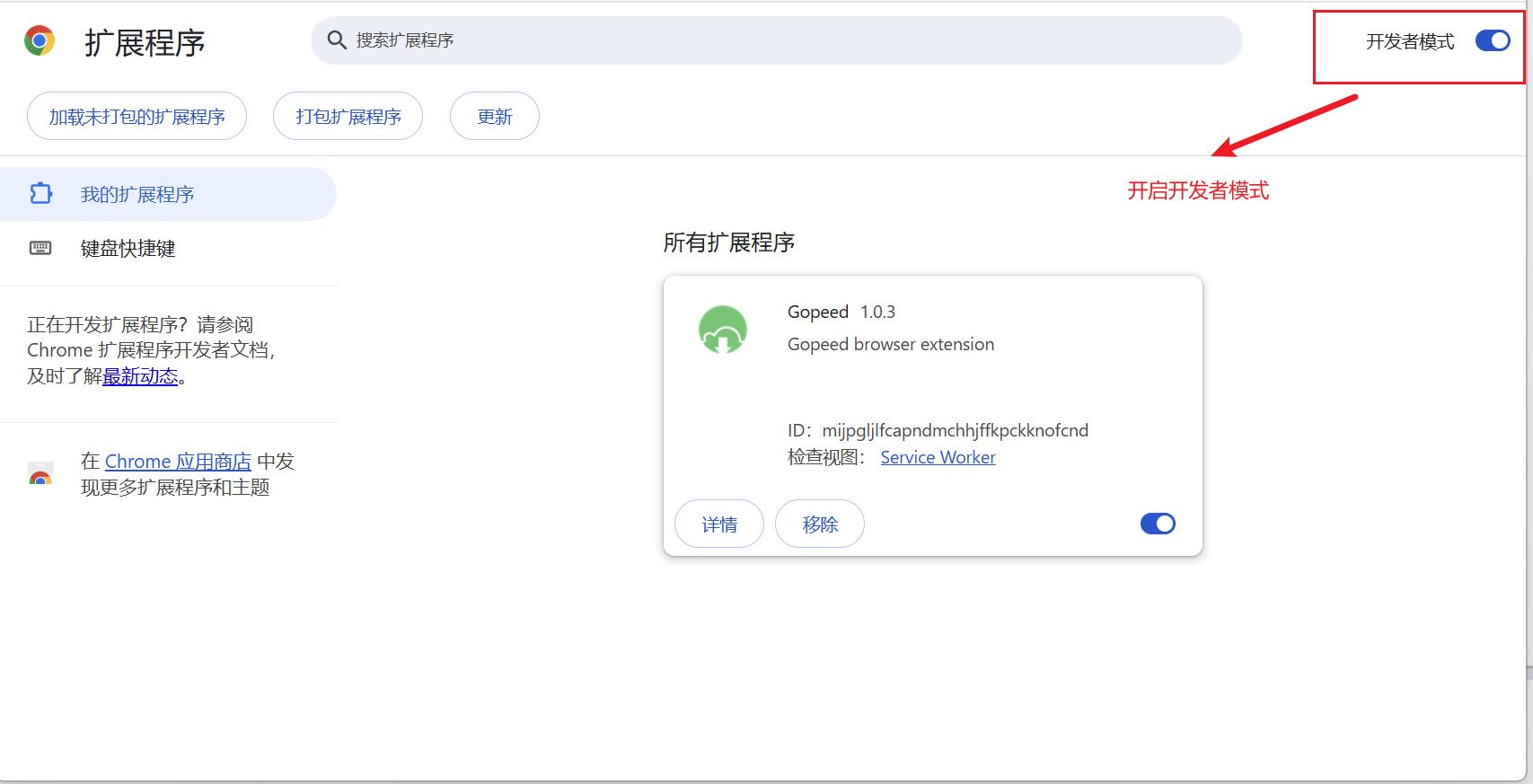Disable the 开发者模式 toggle

click(x=1493, y=41)
